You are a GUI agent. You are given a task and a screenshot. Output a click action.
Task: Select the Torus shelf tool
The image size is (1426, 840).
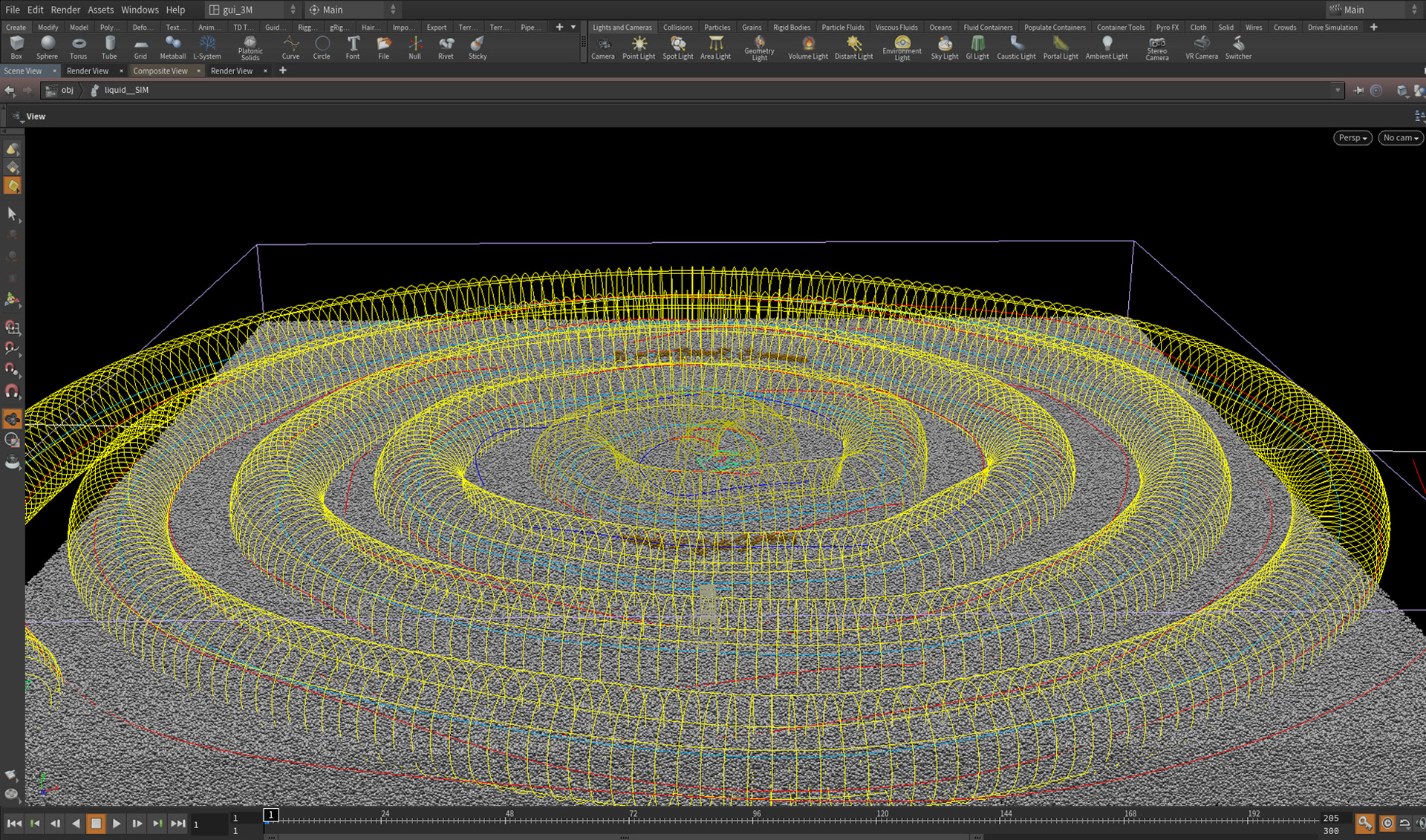(x=78, y=48)
